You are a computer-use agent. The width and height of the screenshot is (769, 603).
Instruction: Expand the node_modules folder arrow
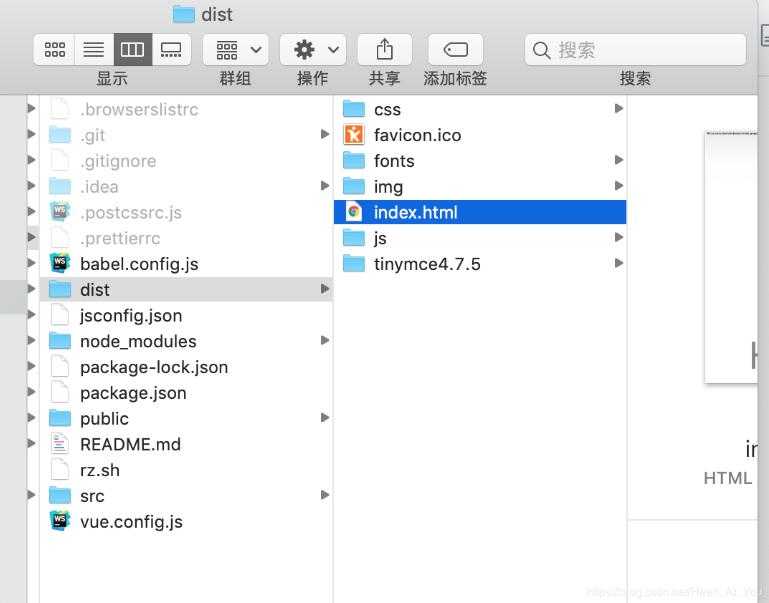tap(325, 341)
